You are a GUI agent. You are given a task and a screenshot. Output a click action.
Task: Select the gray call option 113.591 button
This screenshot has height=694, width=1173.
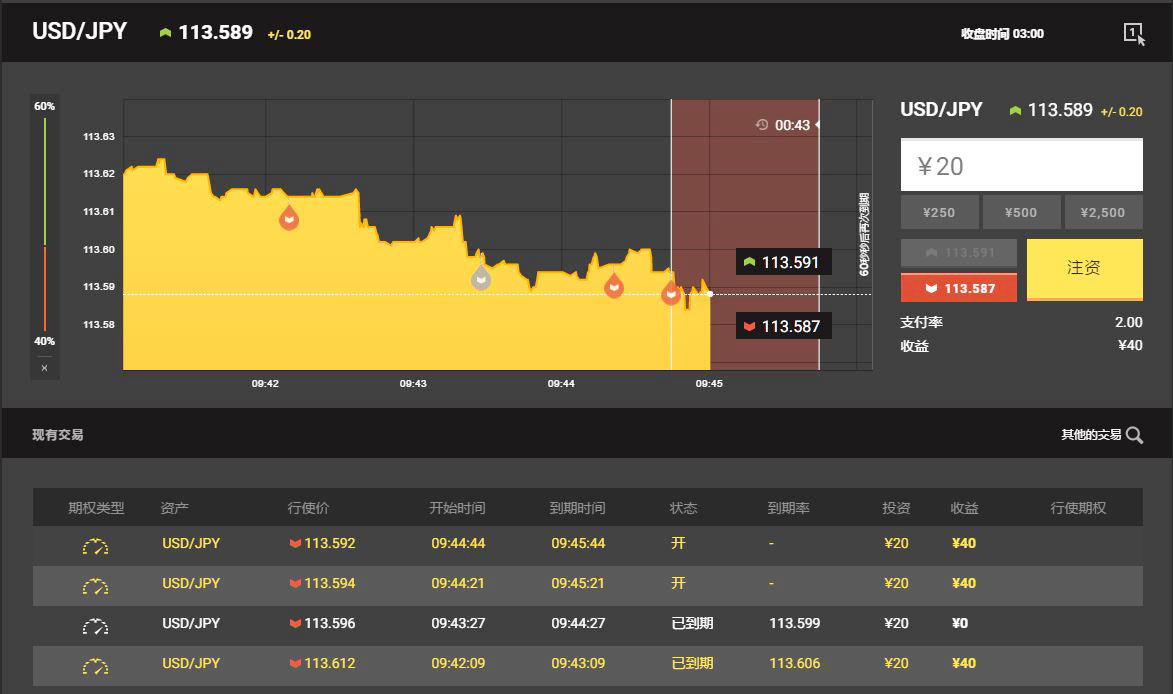click(958, 253)
